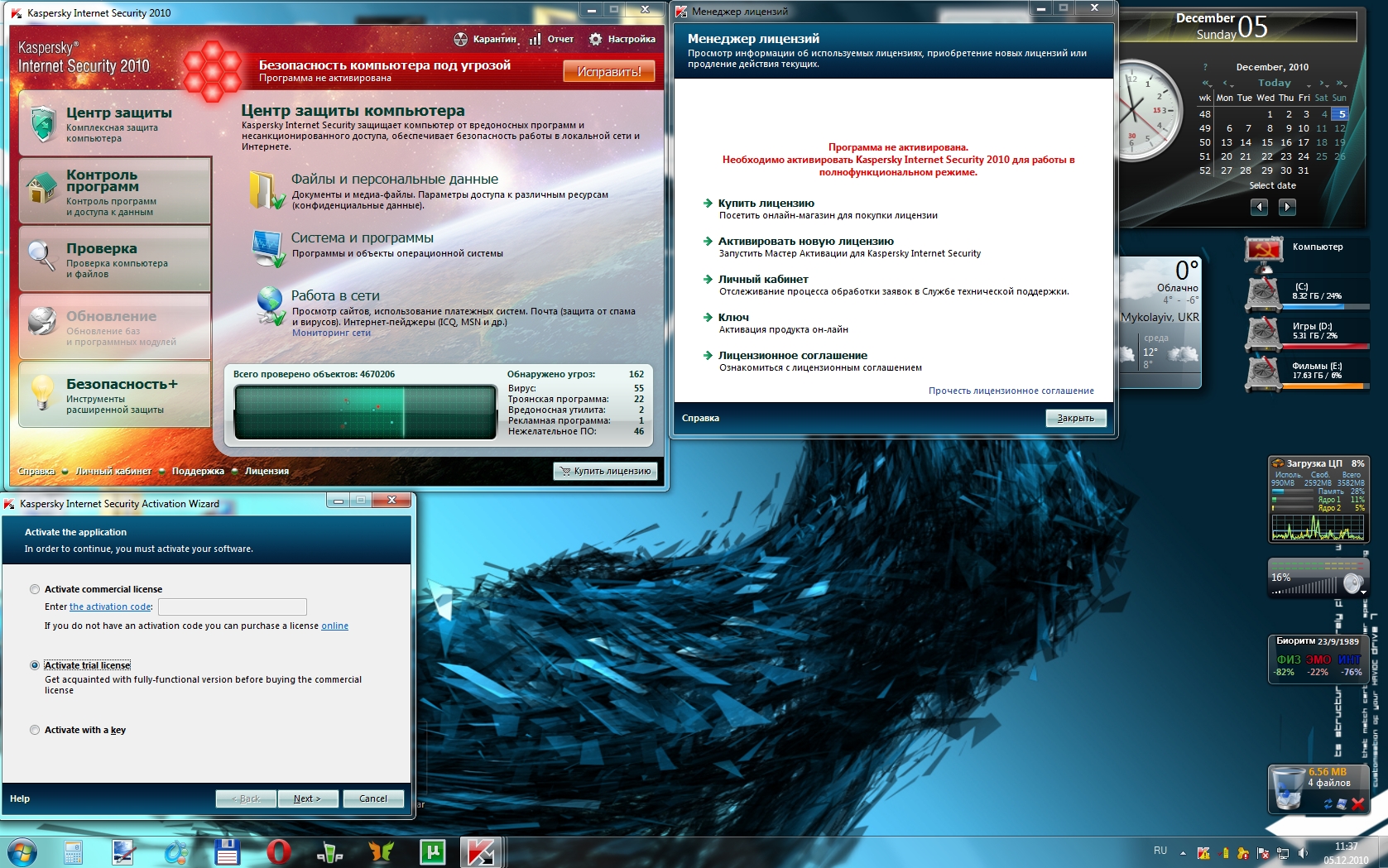Click Справка in license manager footer

700,418
